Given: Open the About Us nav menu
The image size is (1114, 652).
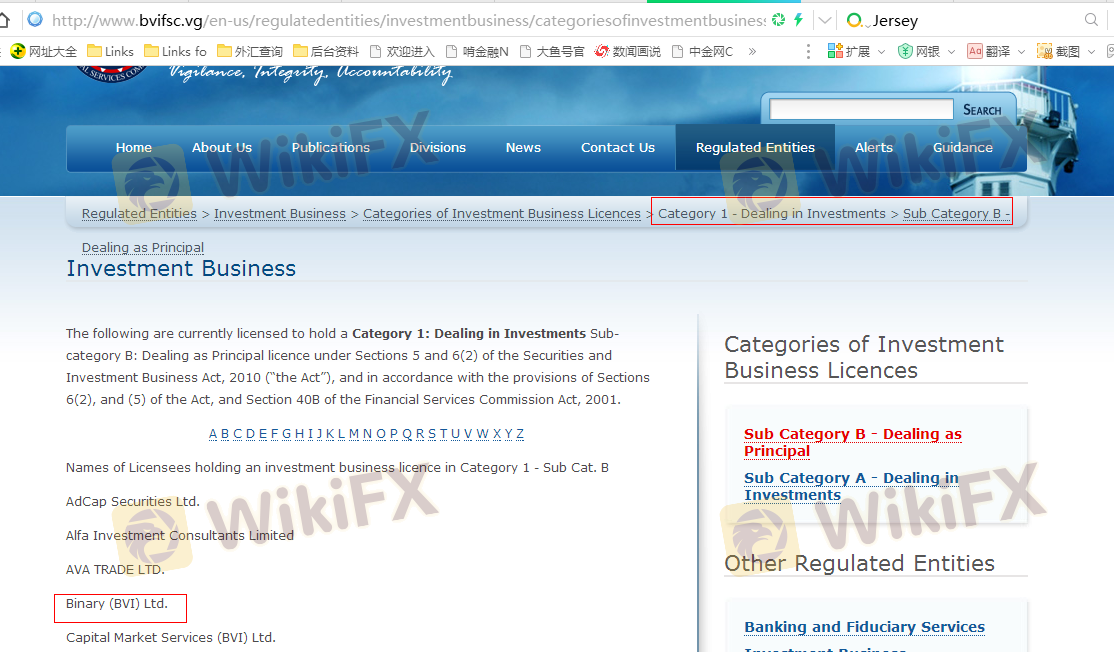Looking at the screenshot, I should 222,148.
